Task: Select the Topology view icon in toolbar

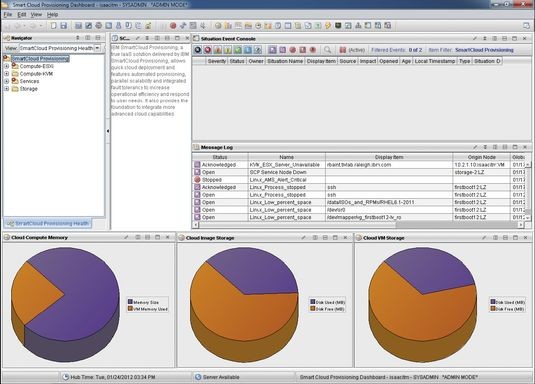Action: coord(358,26)
